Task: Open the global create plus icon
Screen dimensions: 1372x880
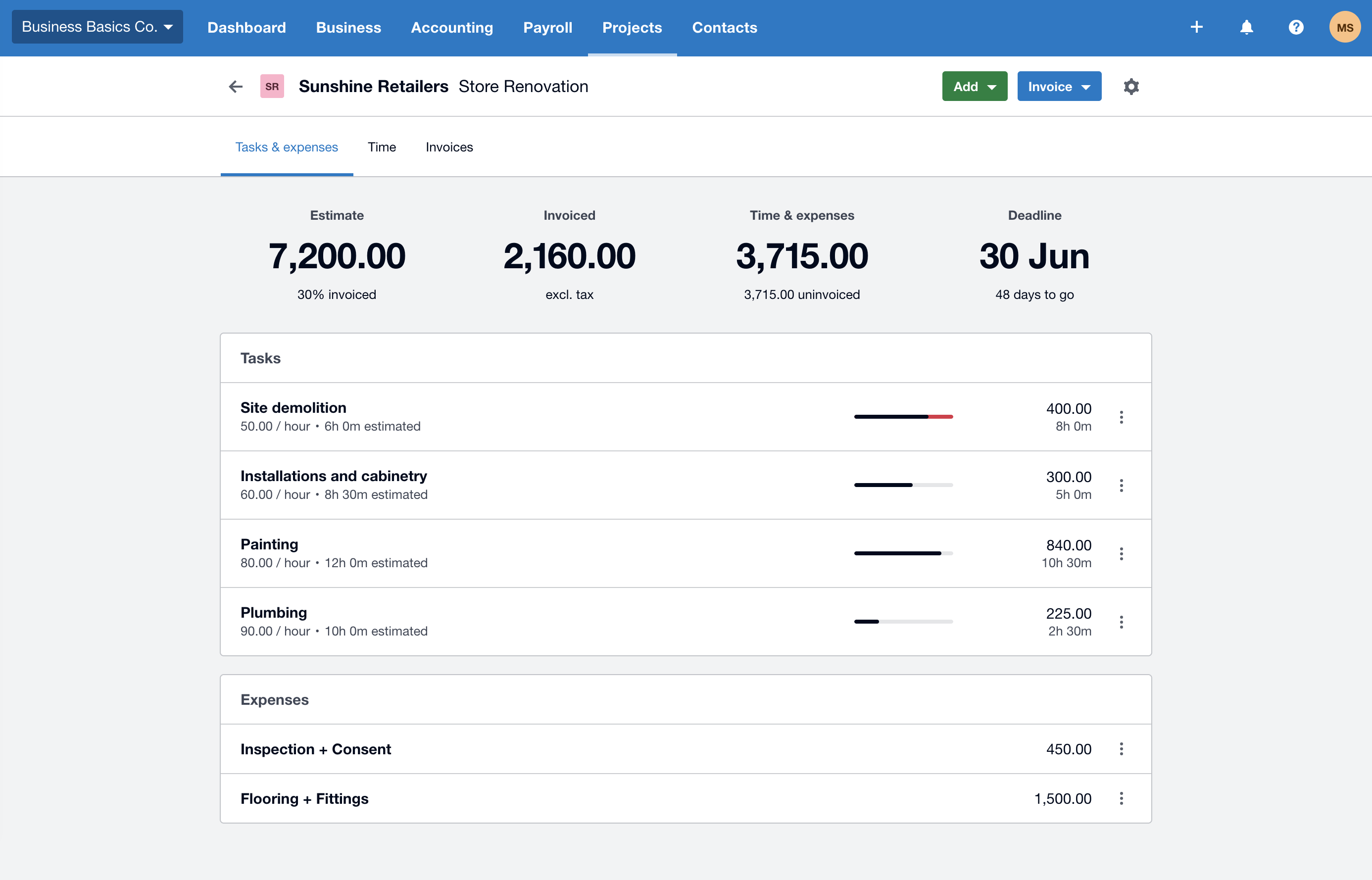Action: point(1197,27)
